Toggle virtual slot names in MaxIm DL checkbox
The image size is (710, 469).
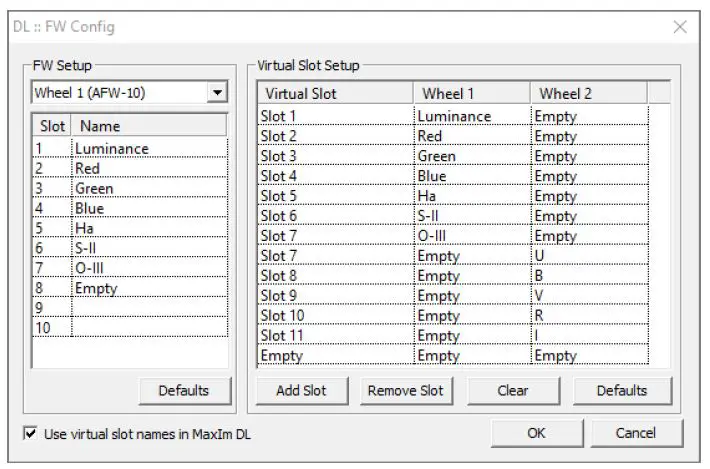[x=31, y=434]
